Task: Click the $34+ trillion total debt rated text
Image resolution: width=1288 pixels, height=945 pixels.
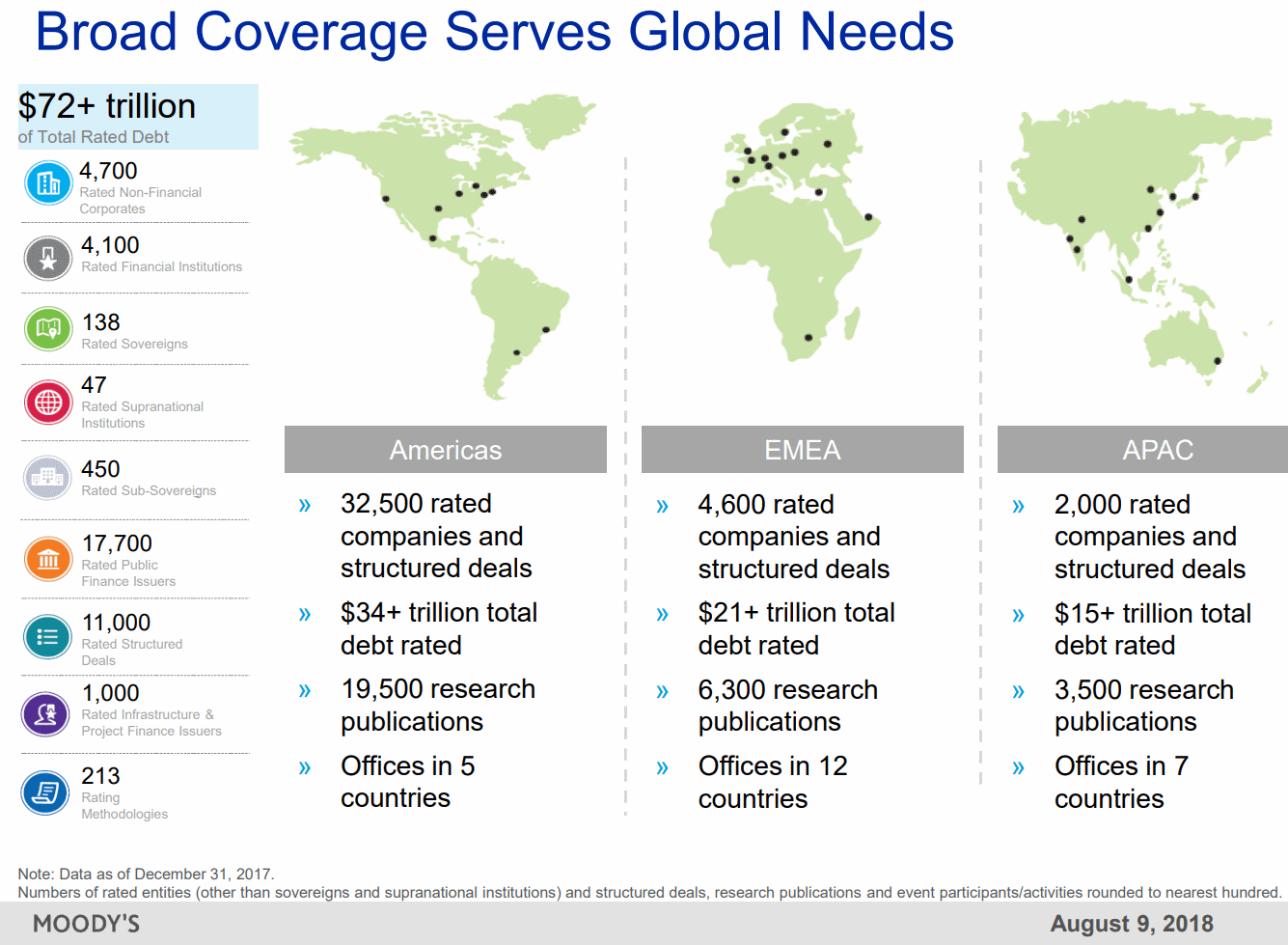Action: coord(439,628)
